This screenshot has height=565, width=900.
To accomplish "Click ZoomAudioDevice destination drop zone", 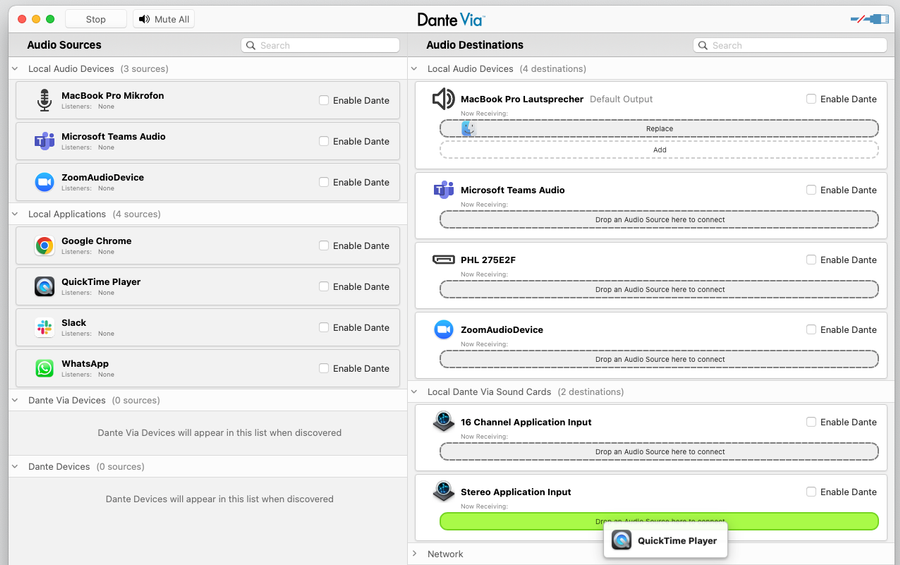I will click(659, 359).
